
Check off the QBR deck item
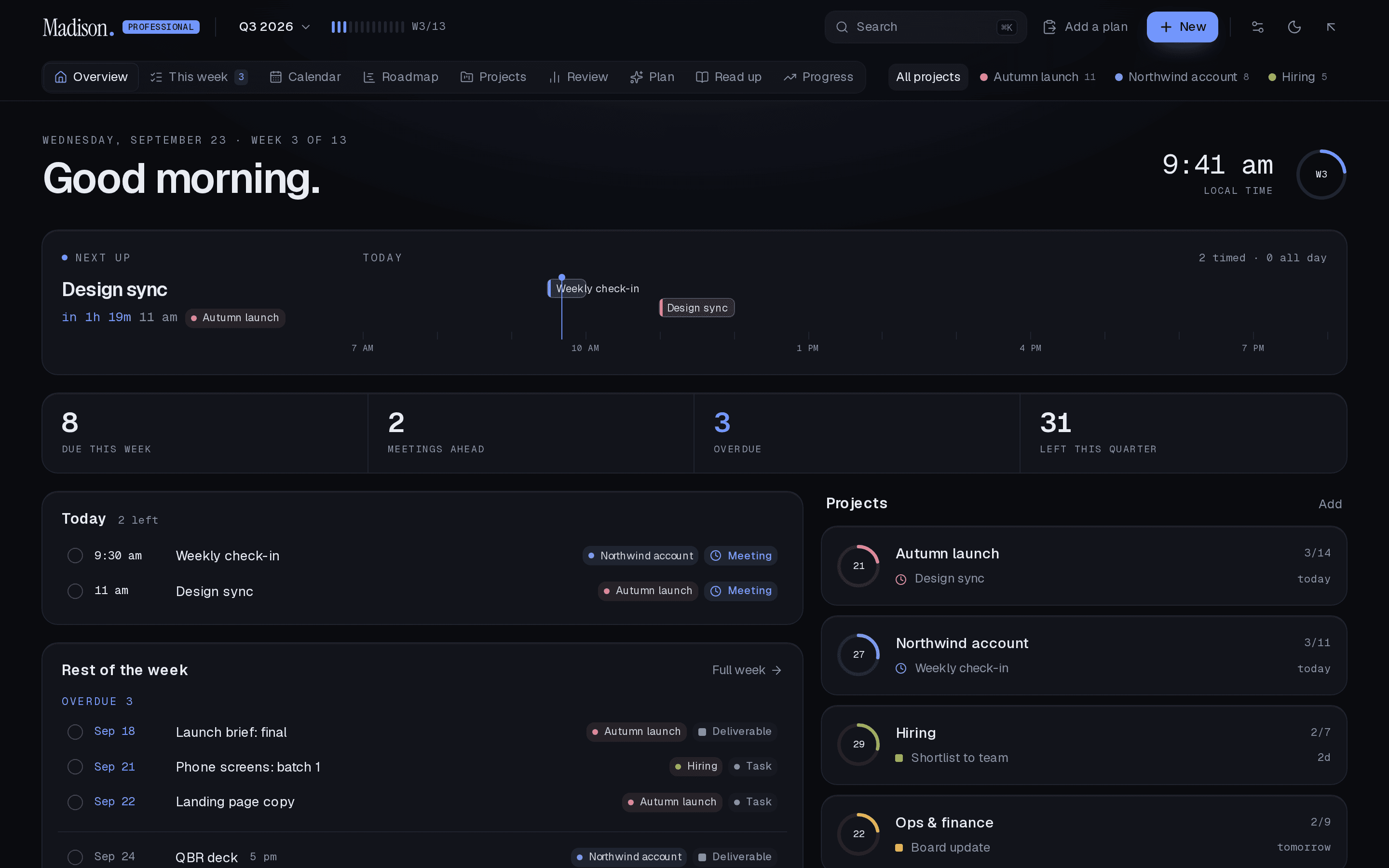pyautogui.click(x=75, y=857)
